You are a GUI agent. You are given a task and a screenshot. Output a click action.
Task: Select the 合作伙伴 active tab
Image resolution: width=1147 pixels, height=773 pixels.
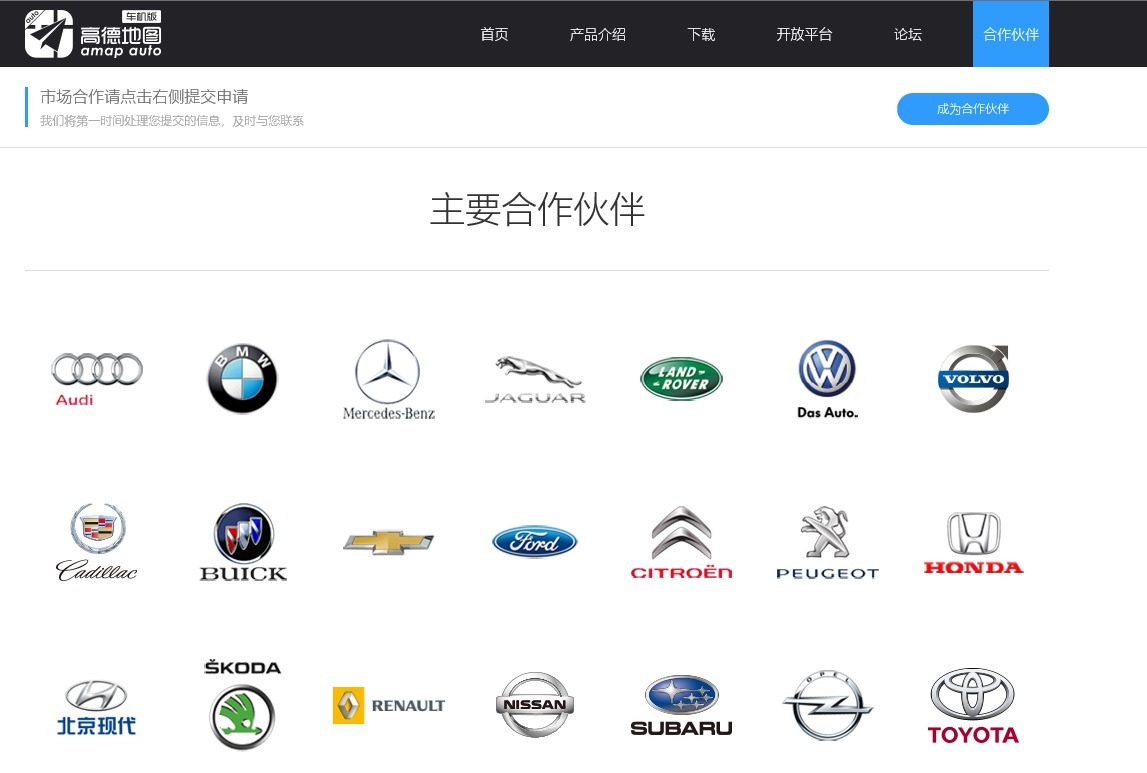coord(1011,34)
